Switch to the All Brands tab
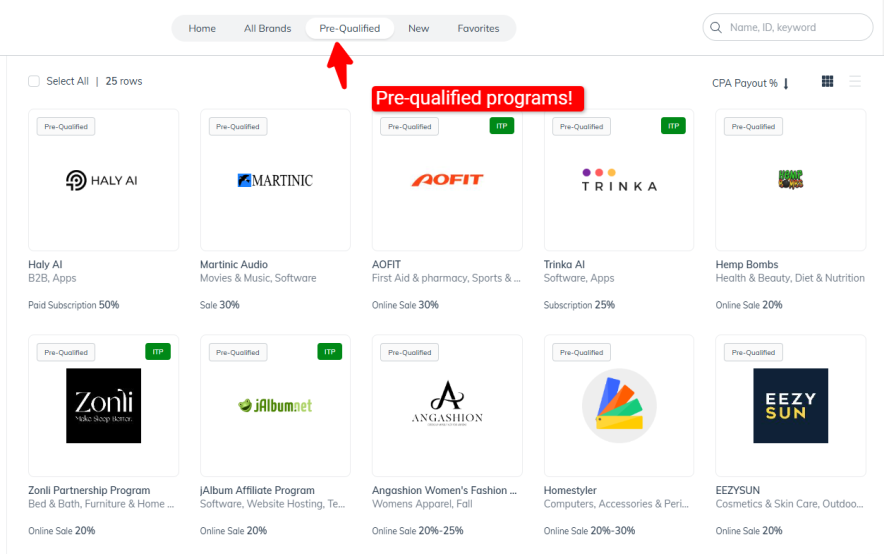 267,28
